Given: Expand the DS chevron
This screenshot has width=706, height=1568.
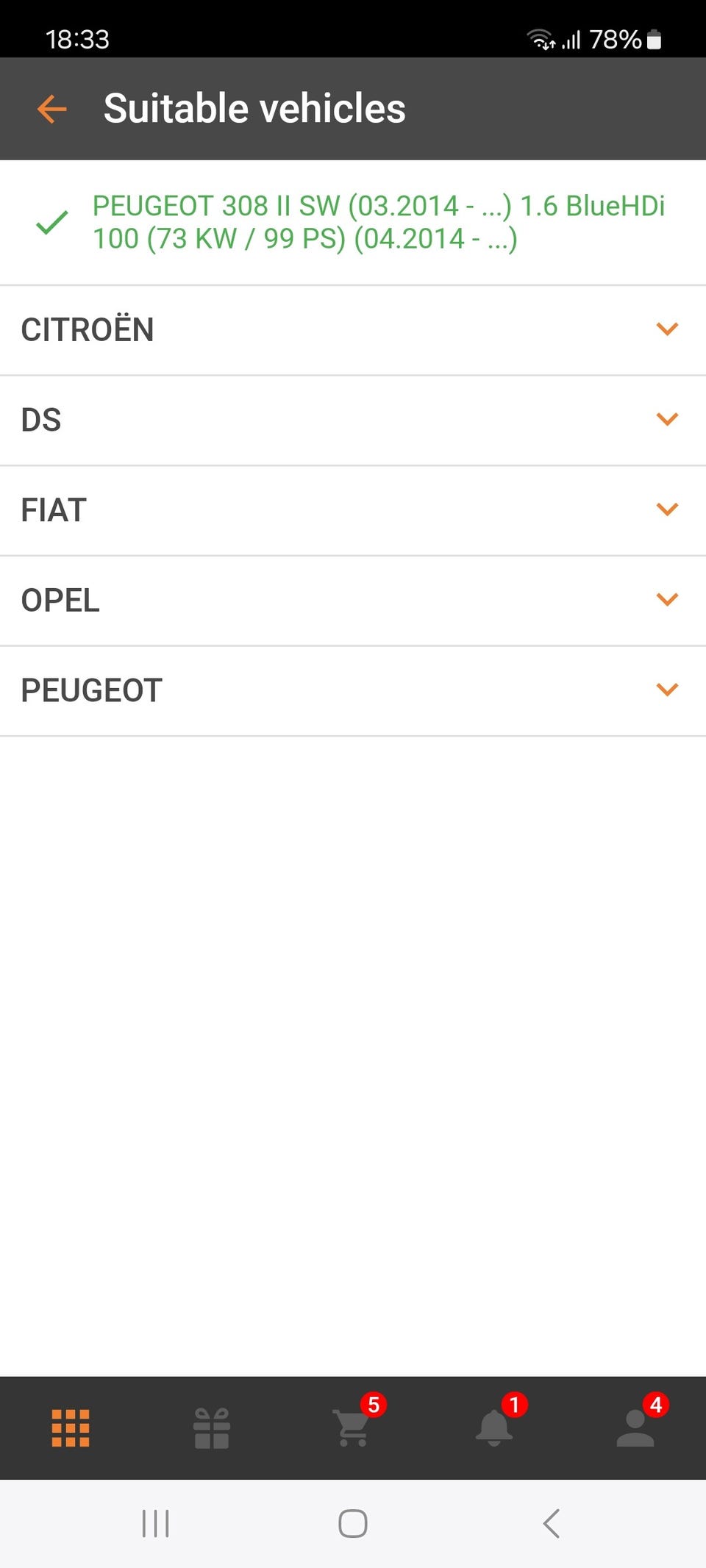Looking at the screenshot, I should (x=667, y=420).
